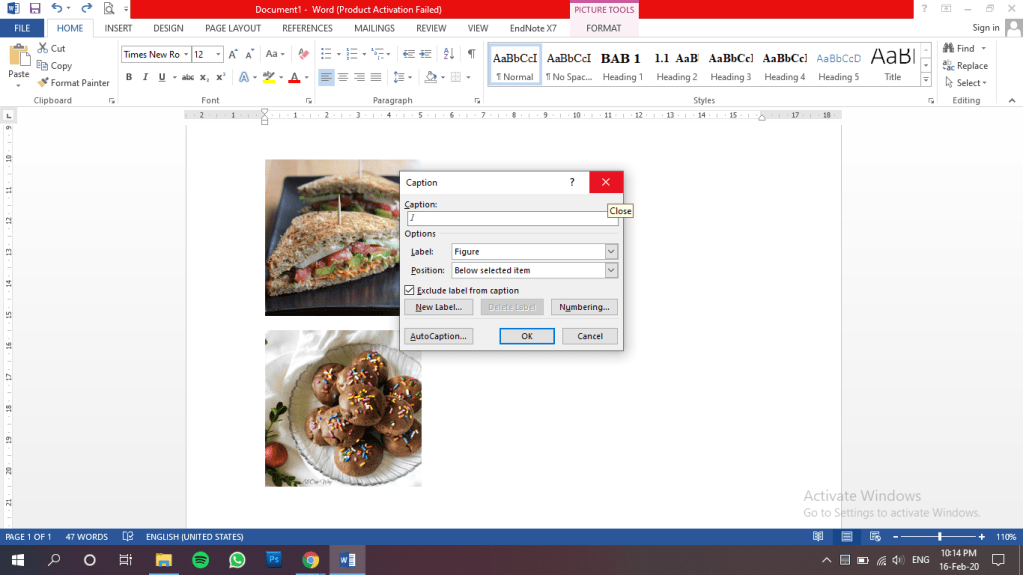The image size is (1023, 575).
Task: Click the Italic button in the Font group
Action: point(146,77)
